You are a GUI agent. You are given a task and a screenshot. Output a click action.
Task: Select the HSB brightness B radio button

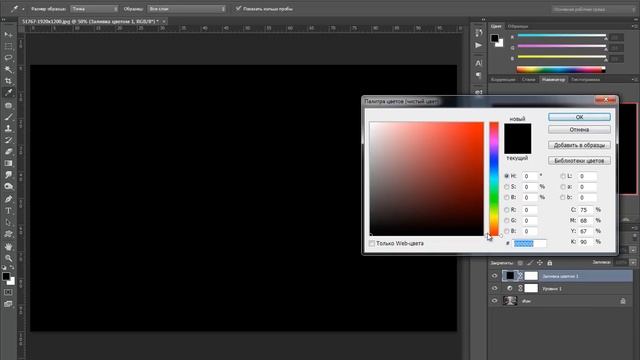(507, 197)
